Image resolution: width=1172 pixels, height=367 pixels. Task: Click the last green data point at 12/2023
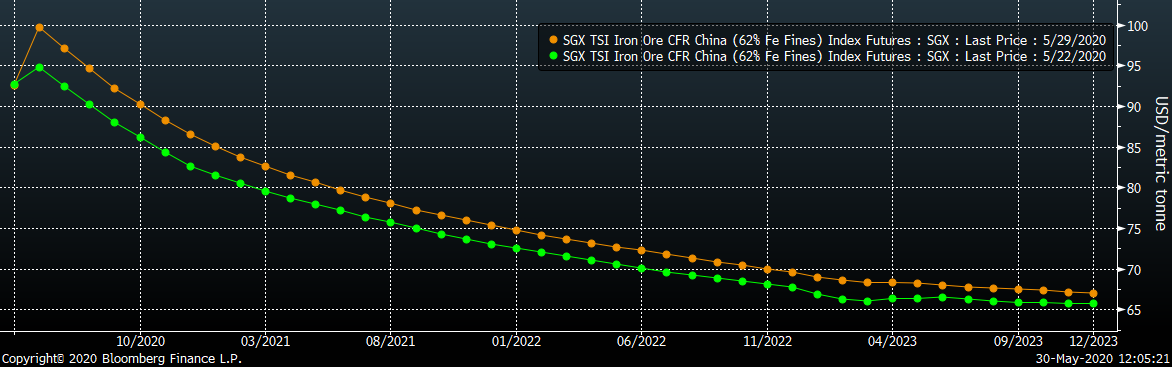pyautogui.click(x=1094, y=303)
